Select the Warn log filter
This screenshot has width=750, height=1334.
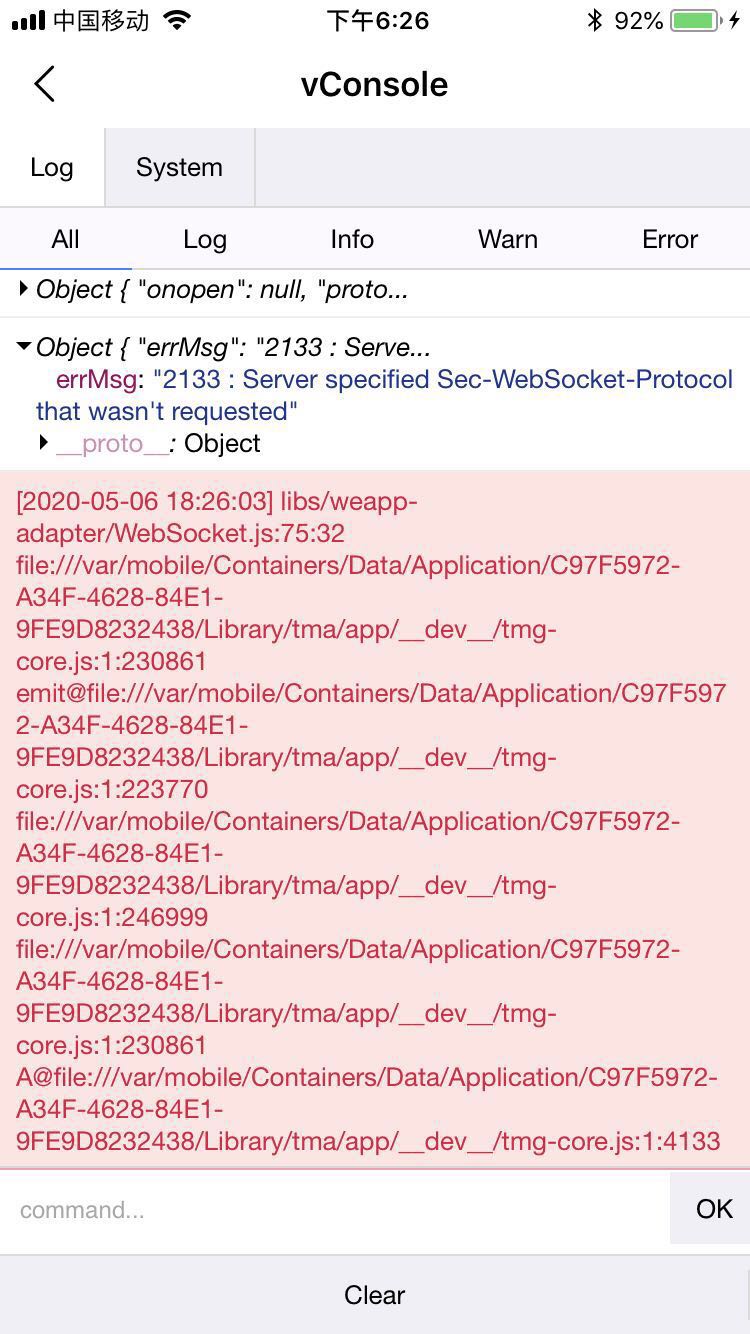click(x=507, y=239)
